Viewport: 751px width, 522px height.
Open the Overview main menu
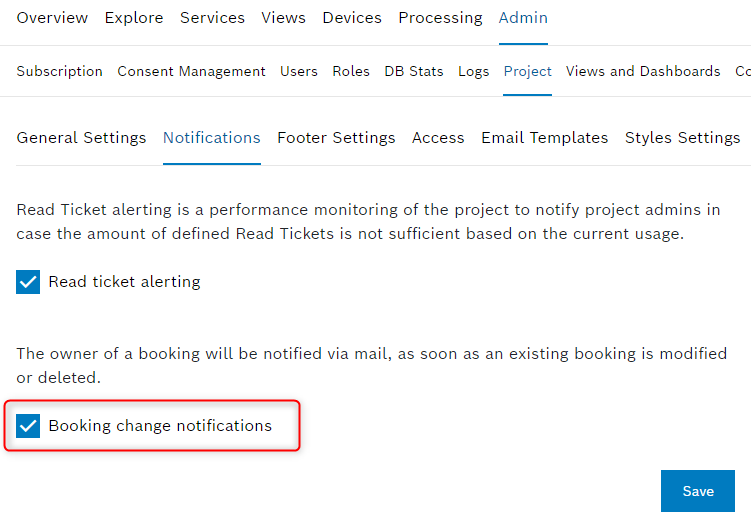pyautogui.click(x=52, y=18)
